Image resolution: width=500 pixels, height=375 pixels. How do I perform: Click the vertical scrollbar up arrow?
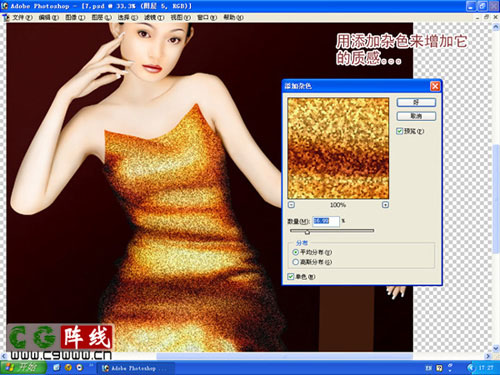click(496, 27)
